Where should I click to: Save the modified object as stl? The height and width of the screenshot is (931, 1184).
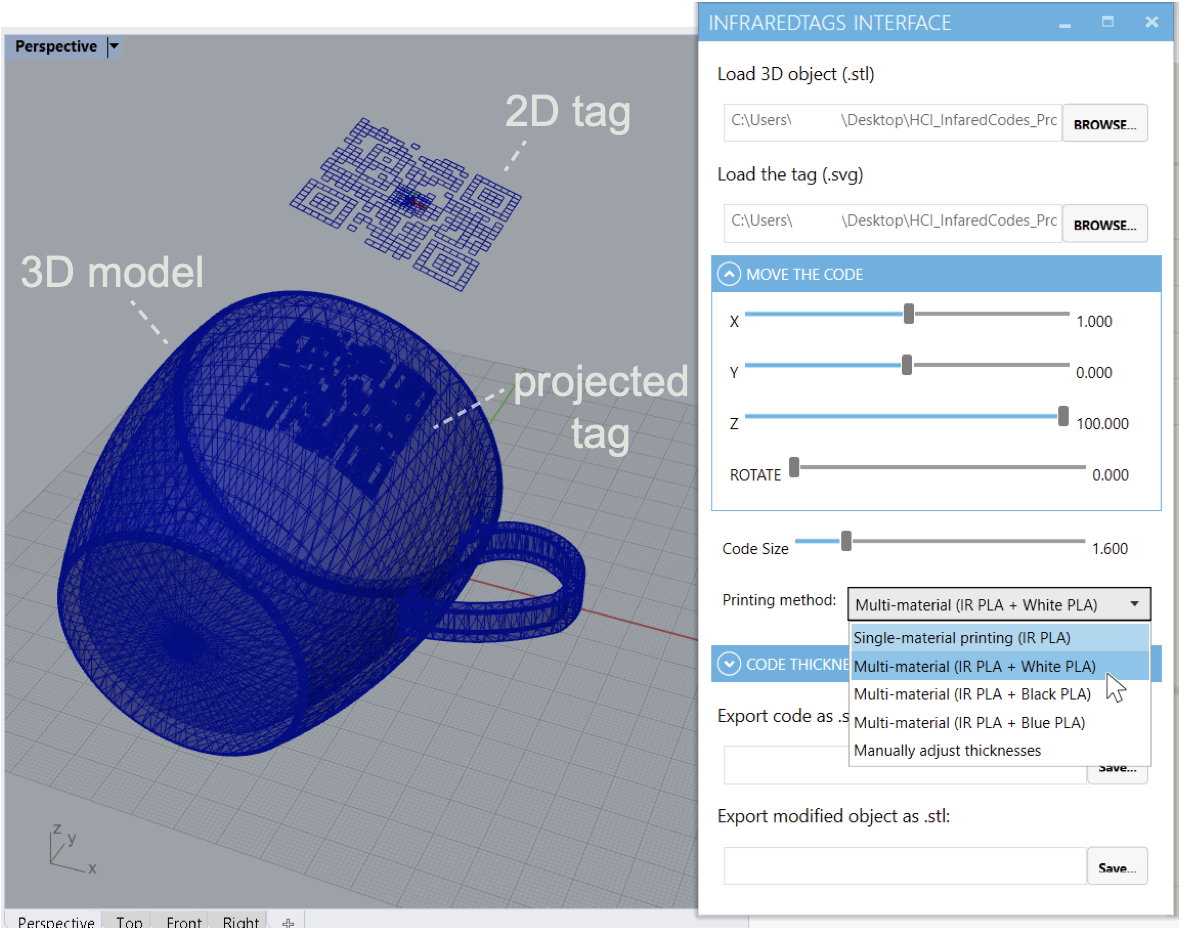click(1117, 867)
